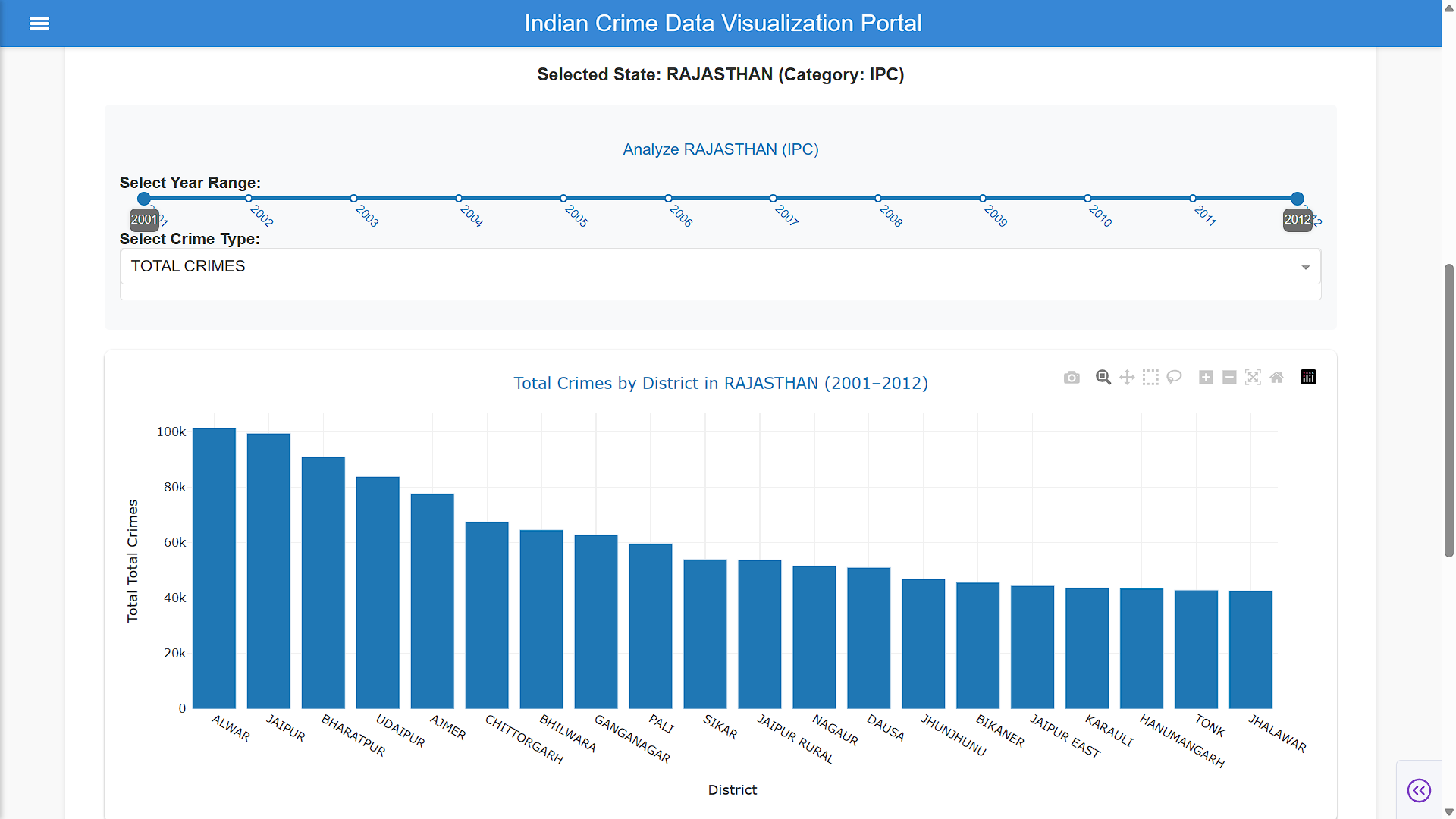Zoom in on the chart
The image size is (1456, 819).
point(1206,378)
